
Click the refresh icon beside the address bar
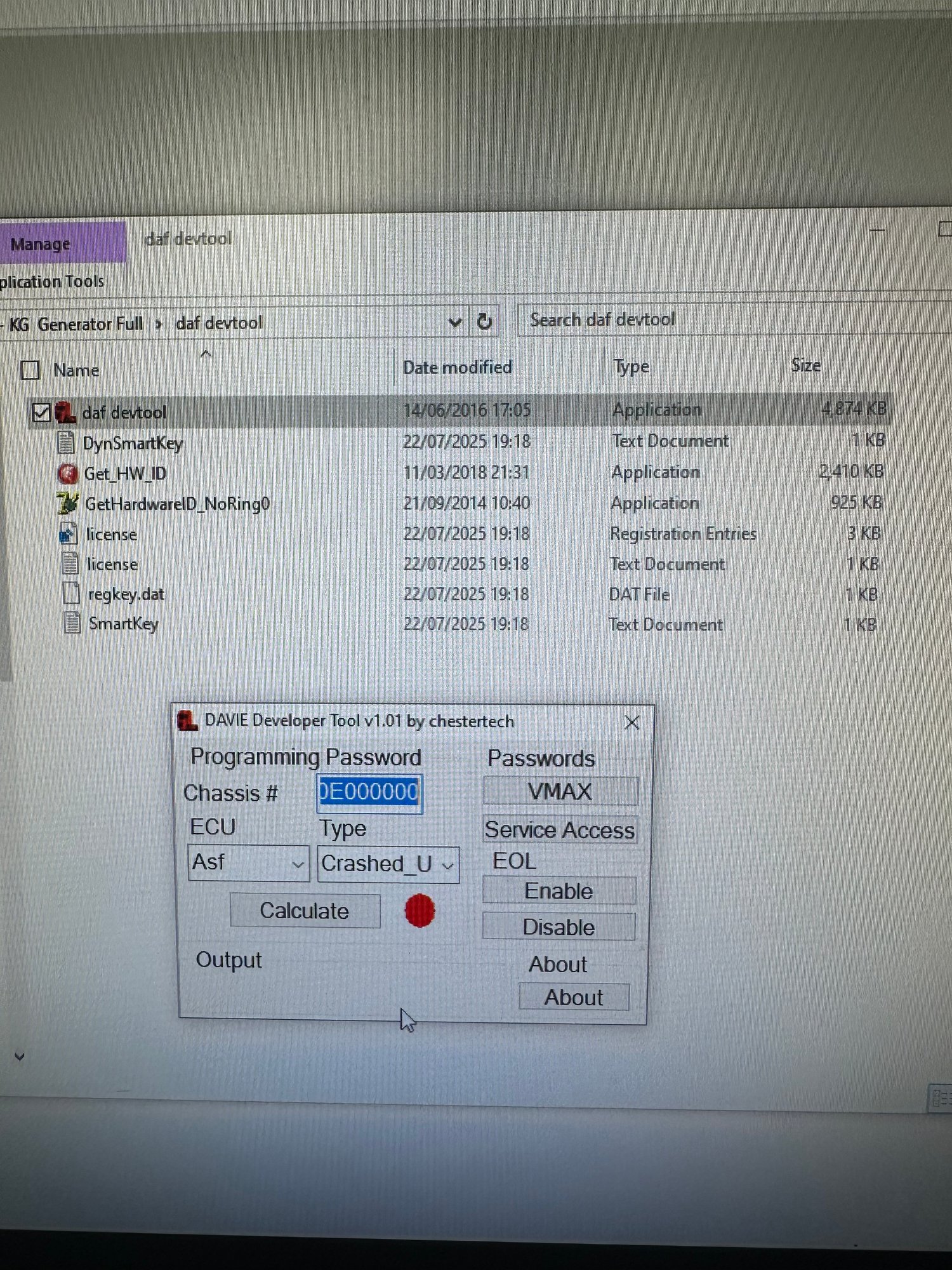click(x=484, y=322)
